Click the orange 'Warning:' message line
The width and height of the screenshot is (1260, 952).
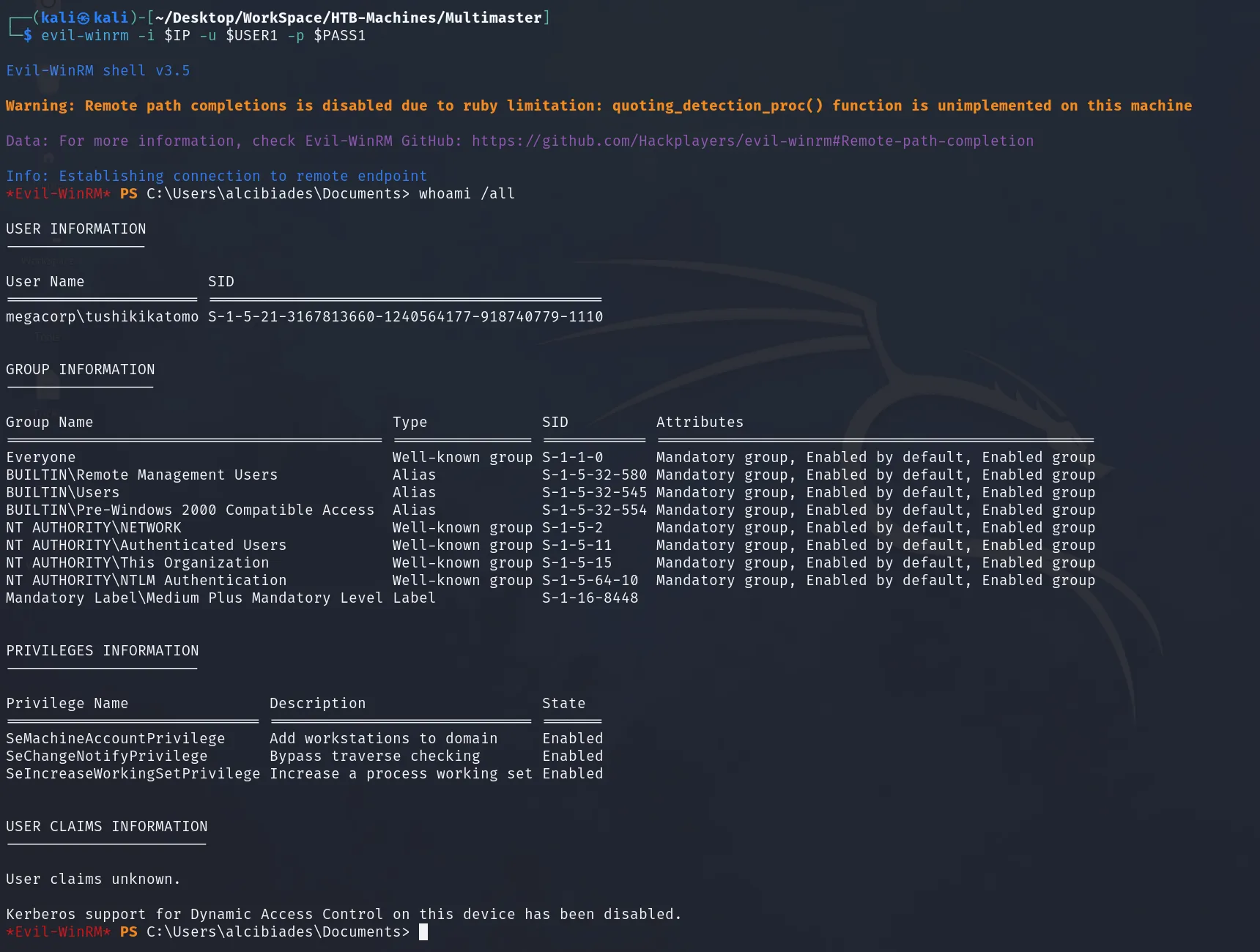[598, 105]
